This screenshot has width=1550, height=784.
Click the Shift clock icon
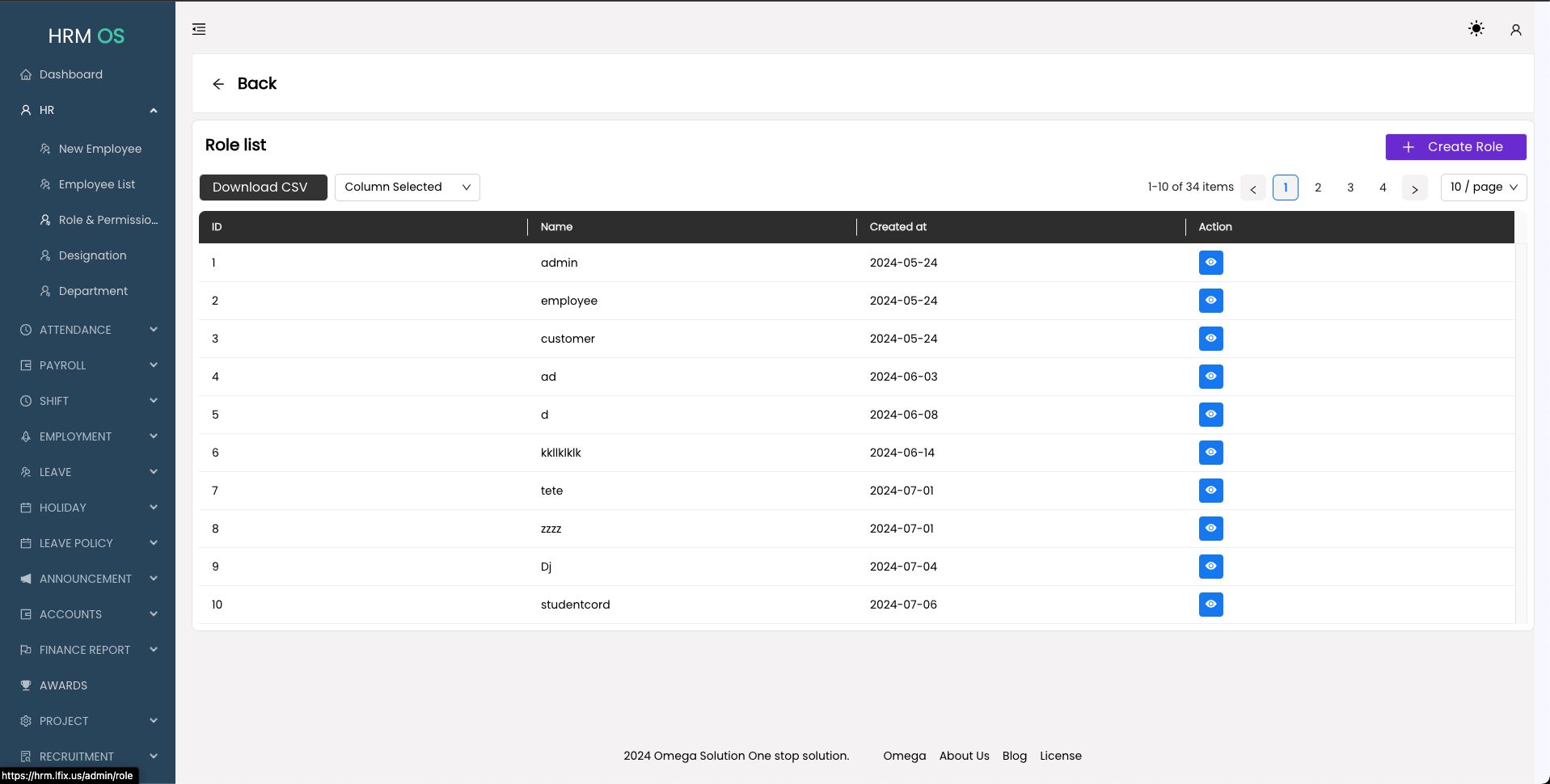coord(26,401)
